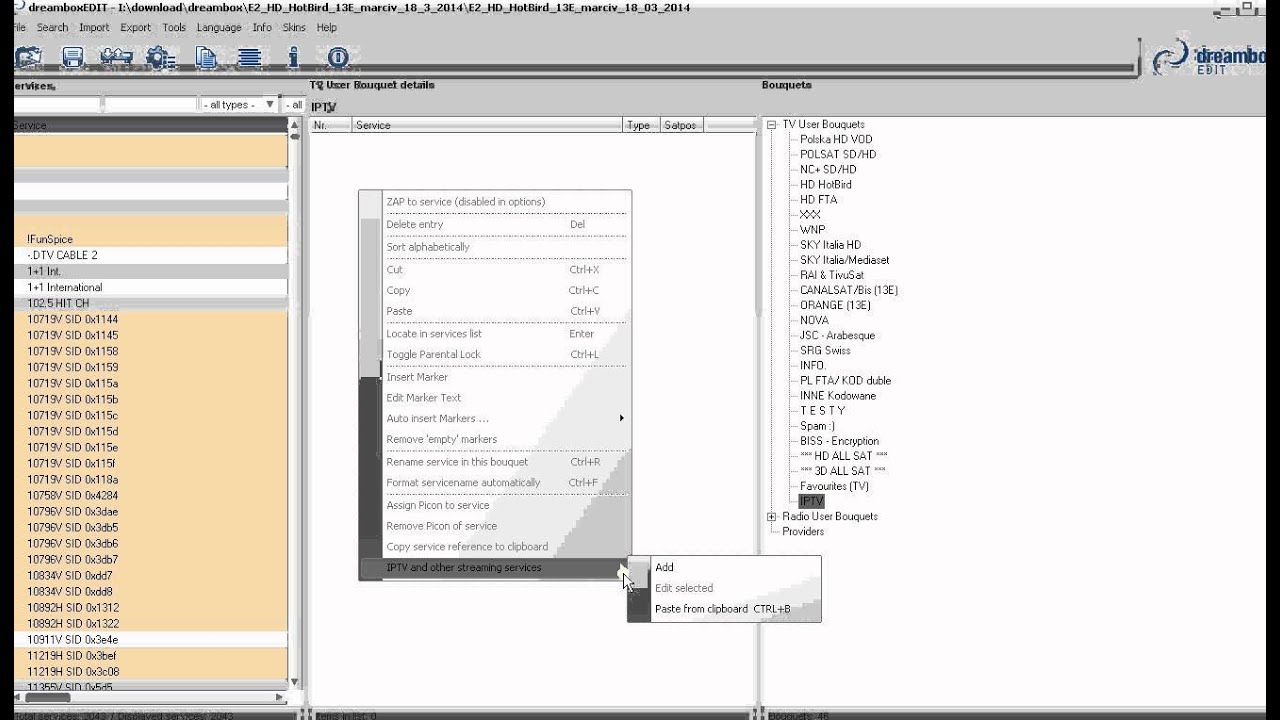Click the services horizontal scroll right arrow
1280x720 pixels.
(x=280, y=697)
